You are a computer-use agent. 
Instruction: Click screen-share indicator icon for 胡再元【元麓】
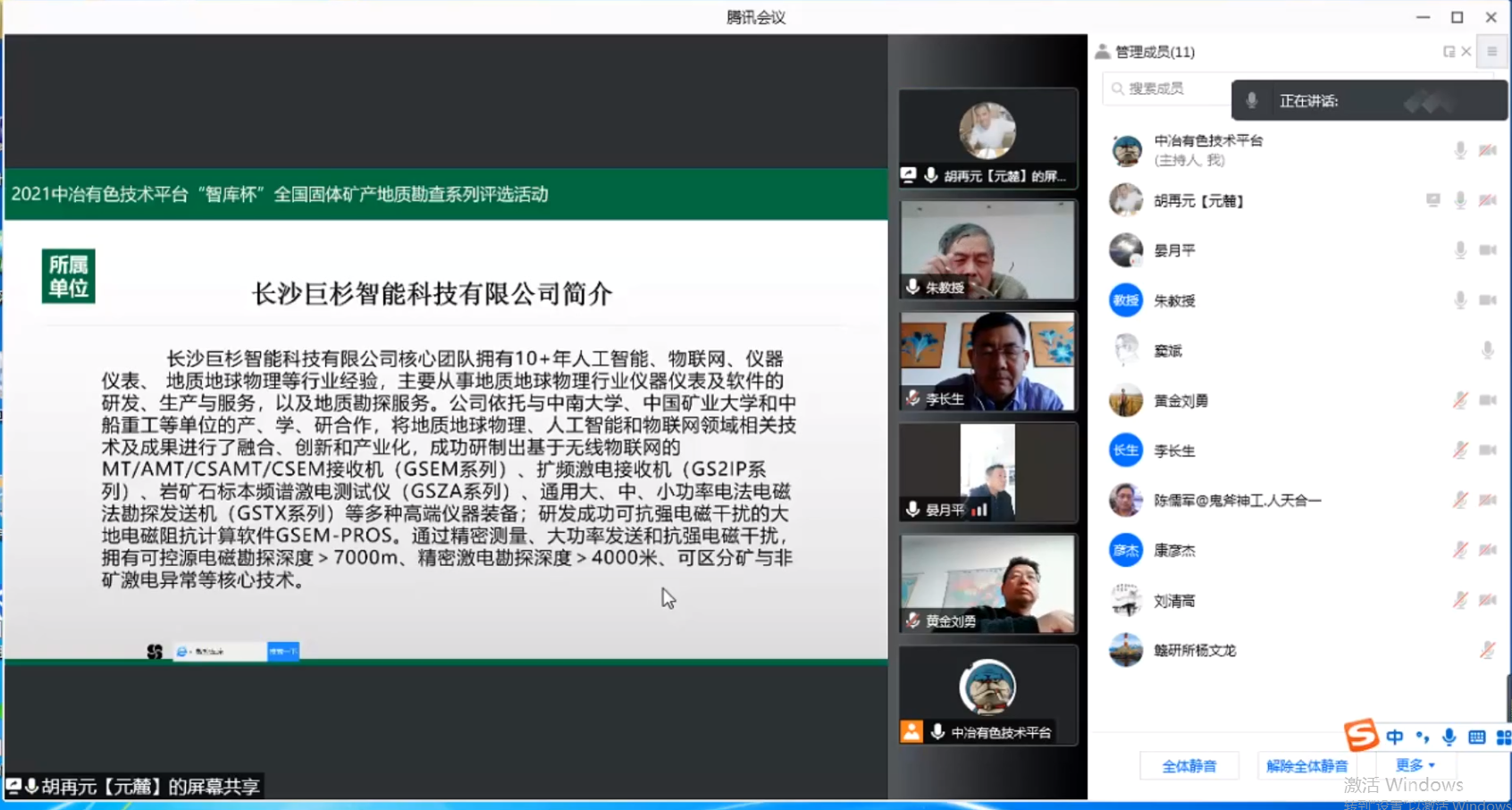pos(1432,200)
